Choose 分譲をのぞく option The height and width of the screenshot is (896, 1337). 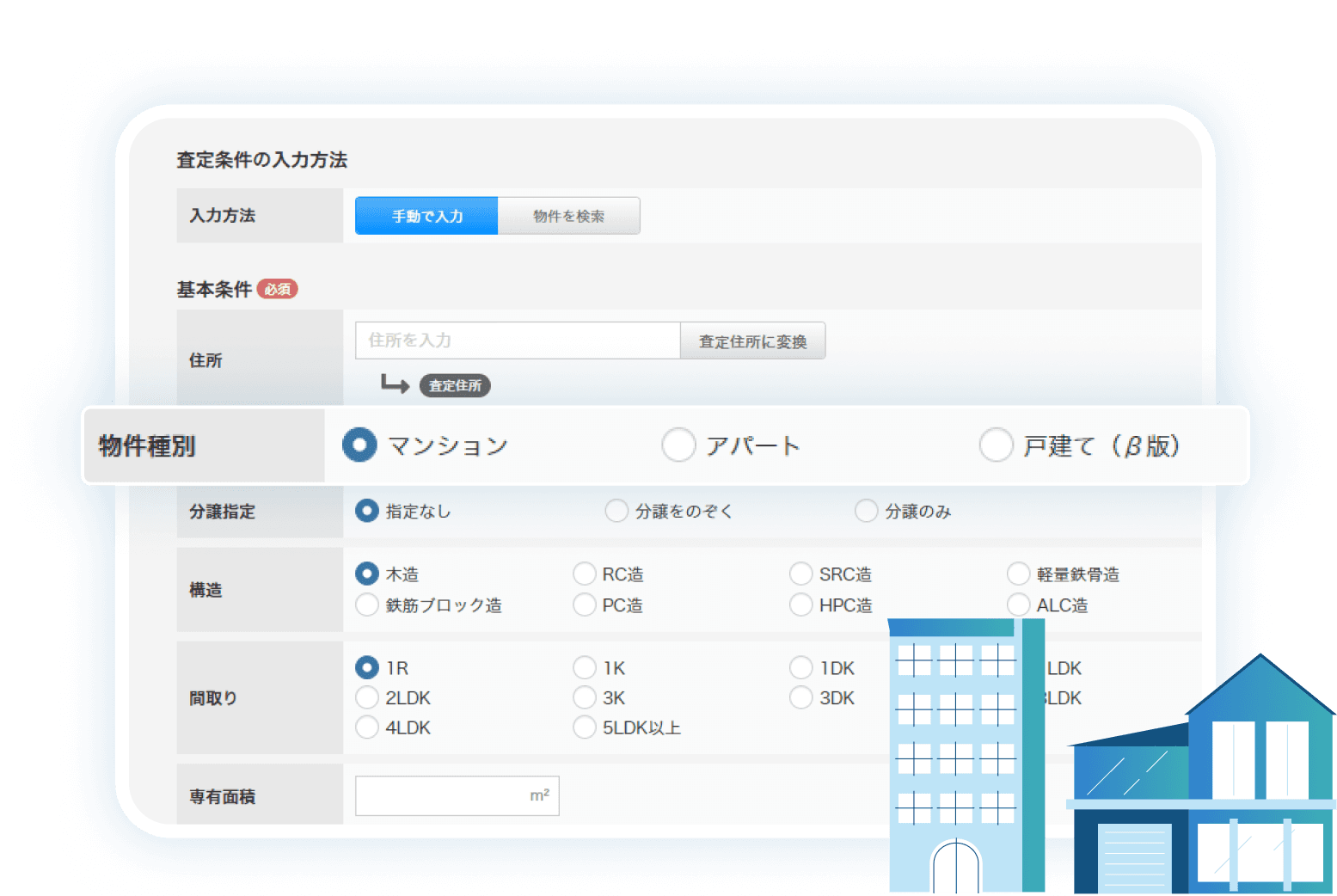point(616,511)
